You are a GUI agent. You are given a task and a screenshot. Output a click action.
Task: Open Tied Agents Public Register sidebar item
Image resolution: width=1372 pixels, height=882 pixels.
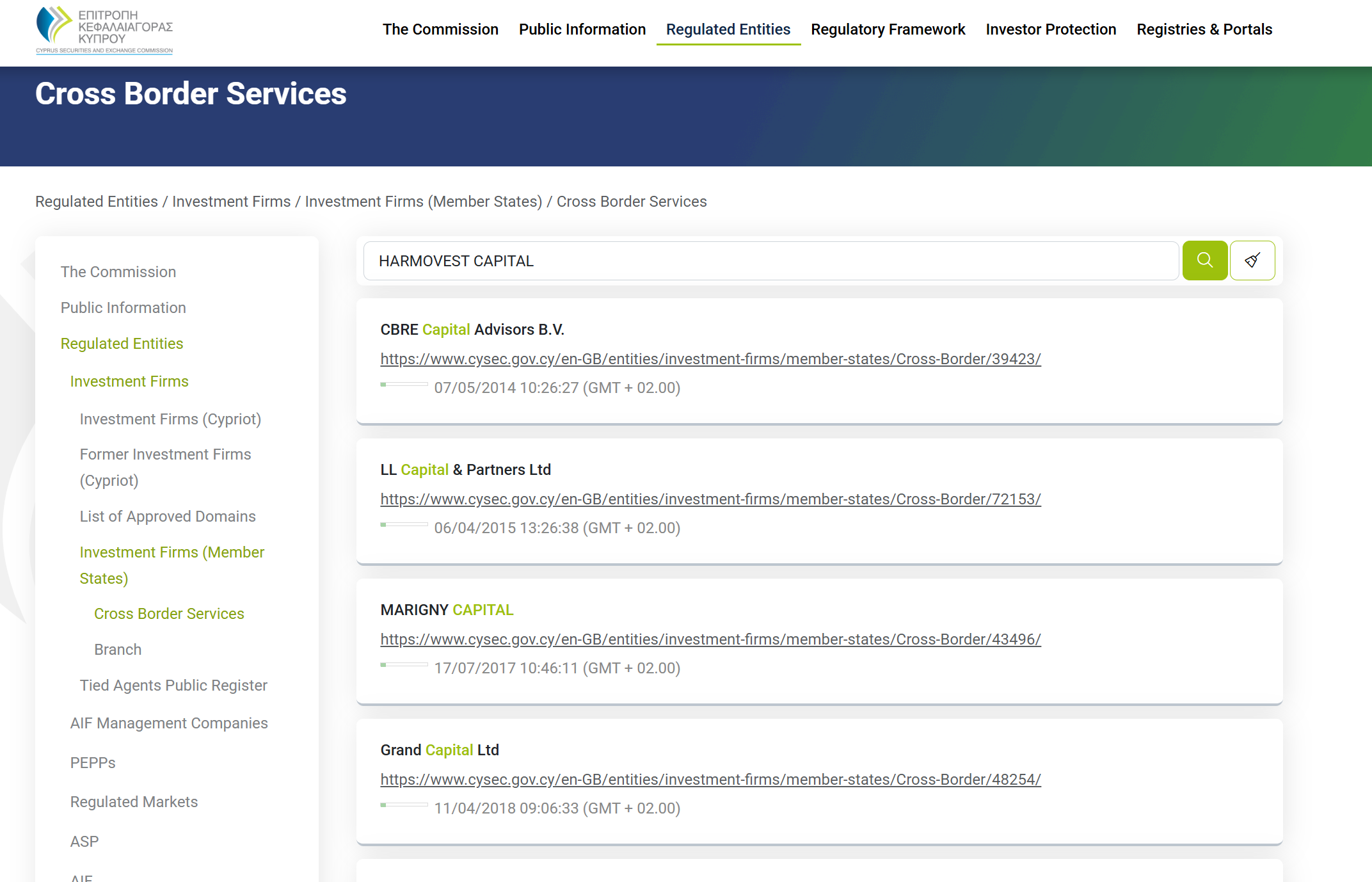click(x=173, y=686)
